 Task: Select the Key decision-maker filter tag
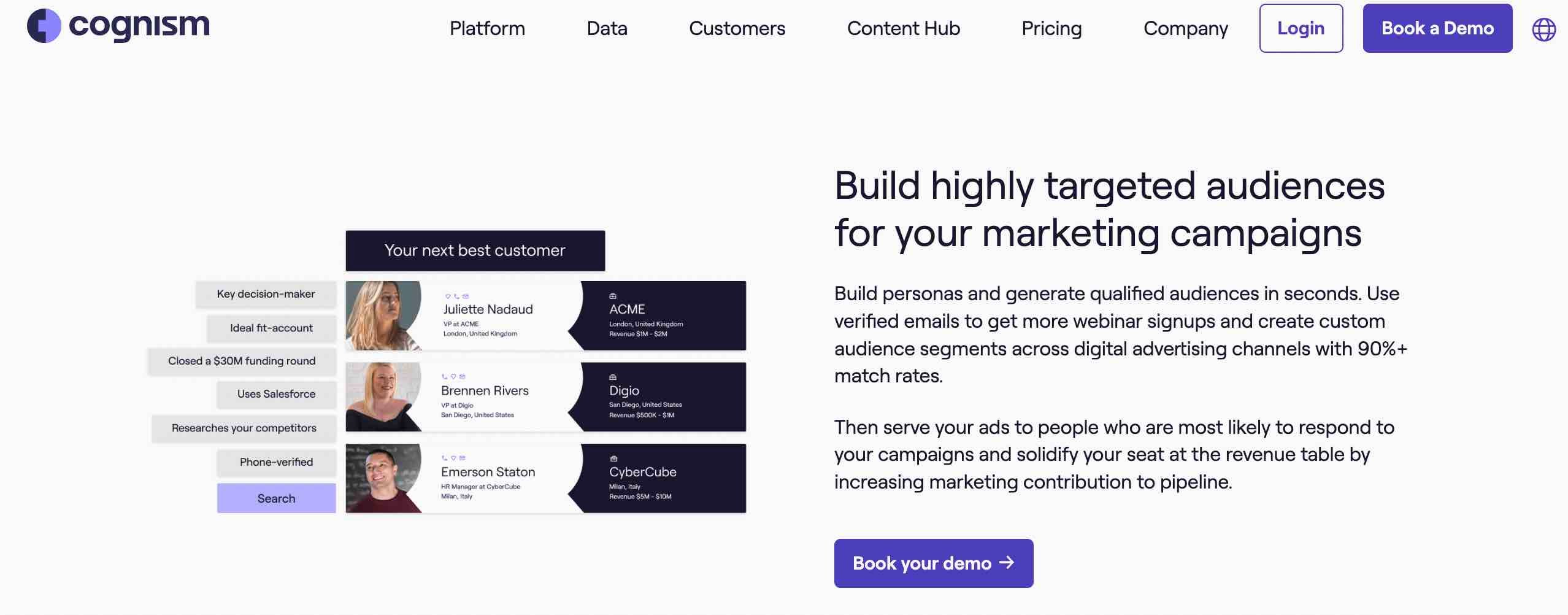[266, 294]
